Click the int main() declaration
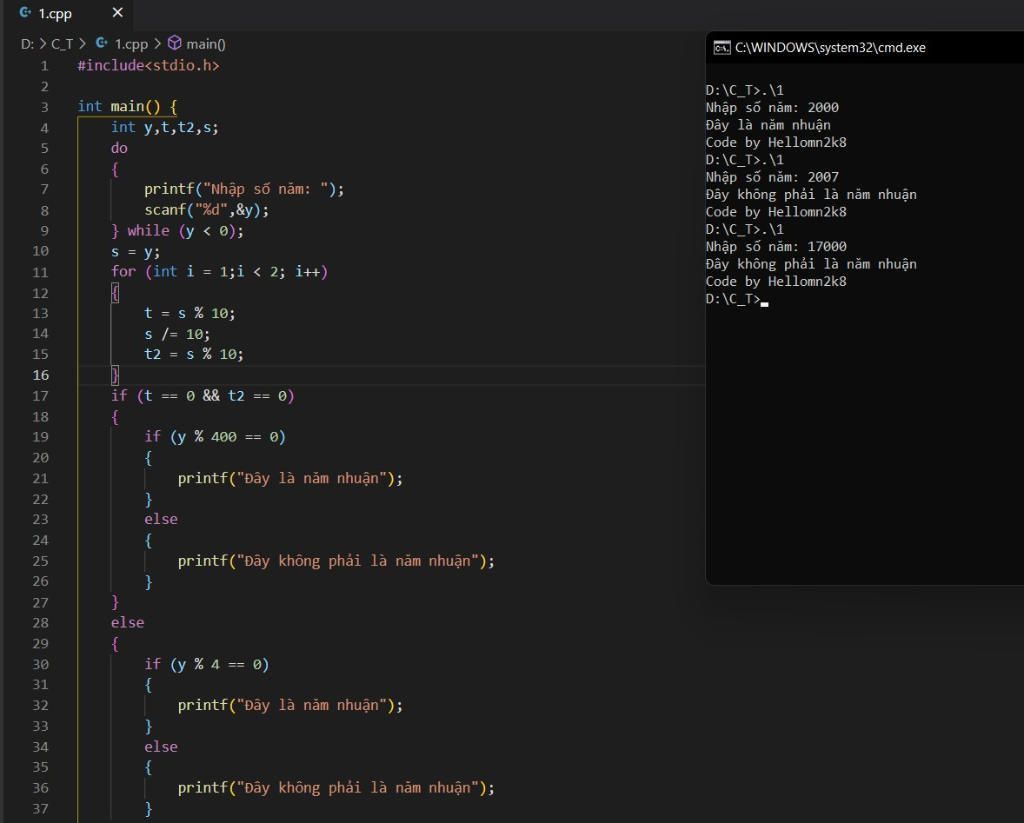This screenshot has width=1024, height=823. pos(127,106)
